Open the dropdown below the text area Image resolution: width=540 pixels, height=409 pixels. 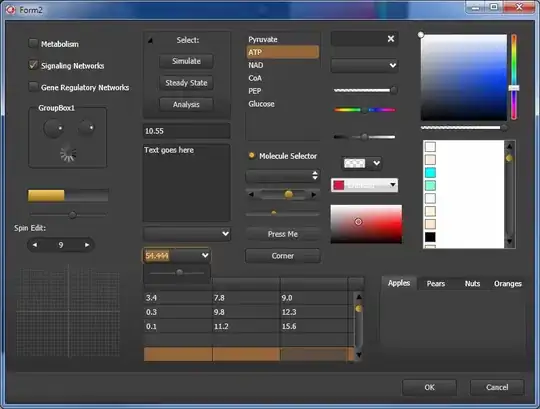point(187,234)
